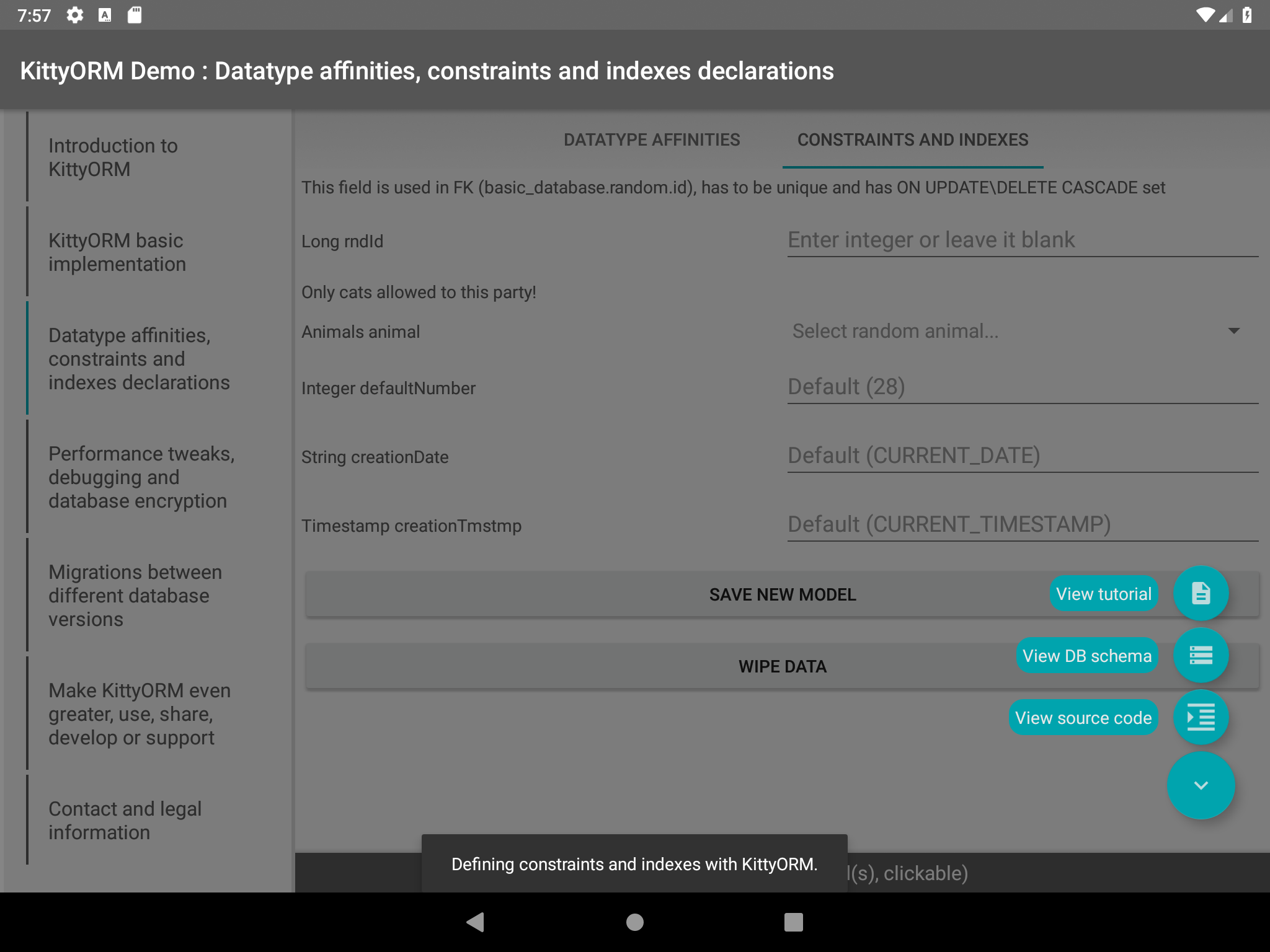Tap the KittyORM Demo title in app bar
Screen dimensions: 1270x952
427,71
